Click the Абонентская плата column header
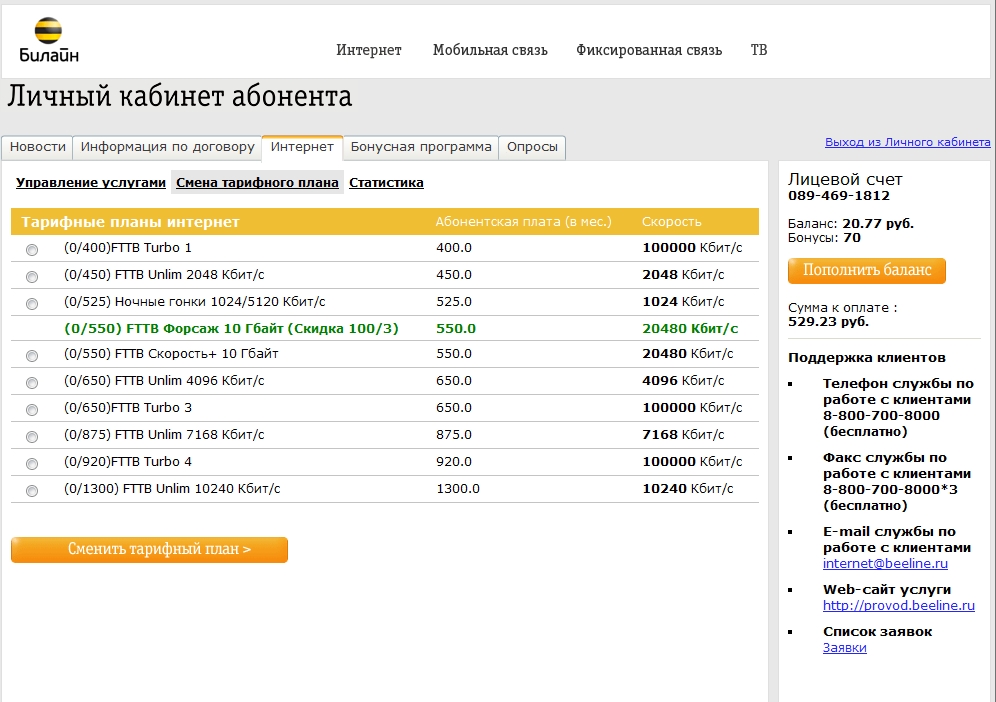 click(523, 222)
